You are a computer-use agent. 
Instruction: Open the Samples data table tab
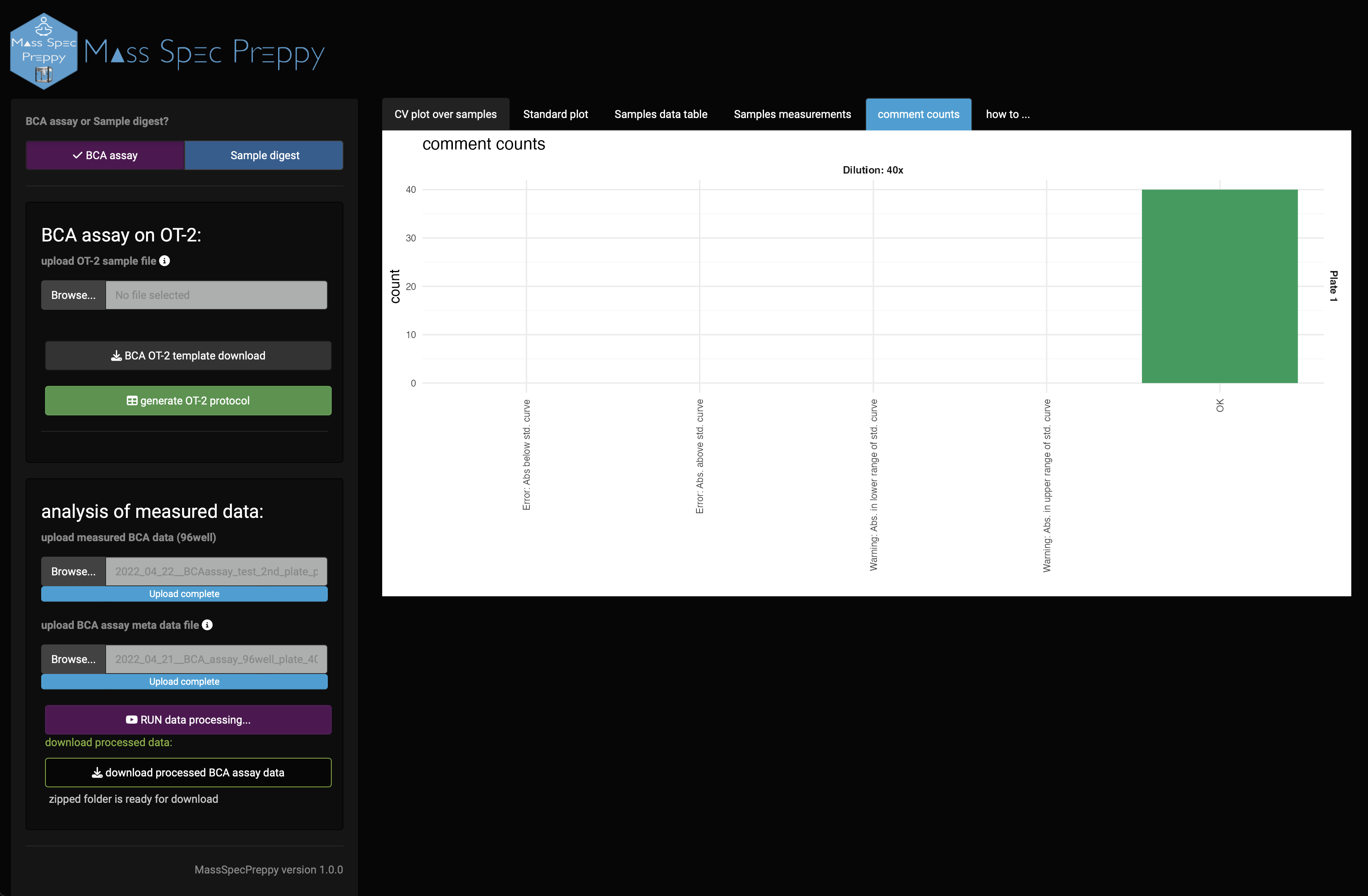click(x=660, y=114)
